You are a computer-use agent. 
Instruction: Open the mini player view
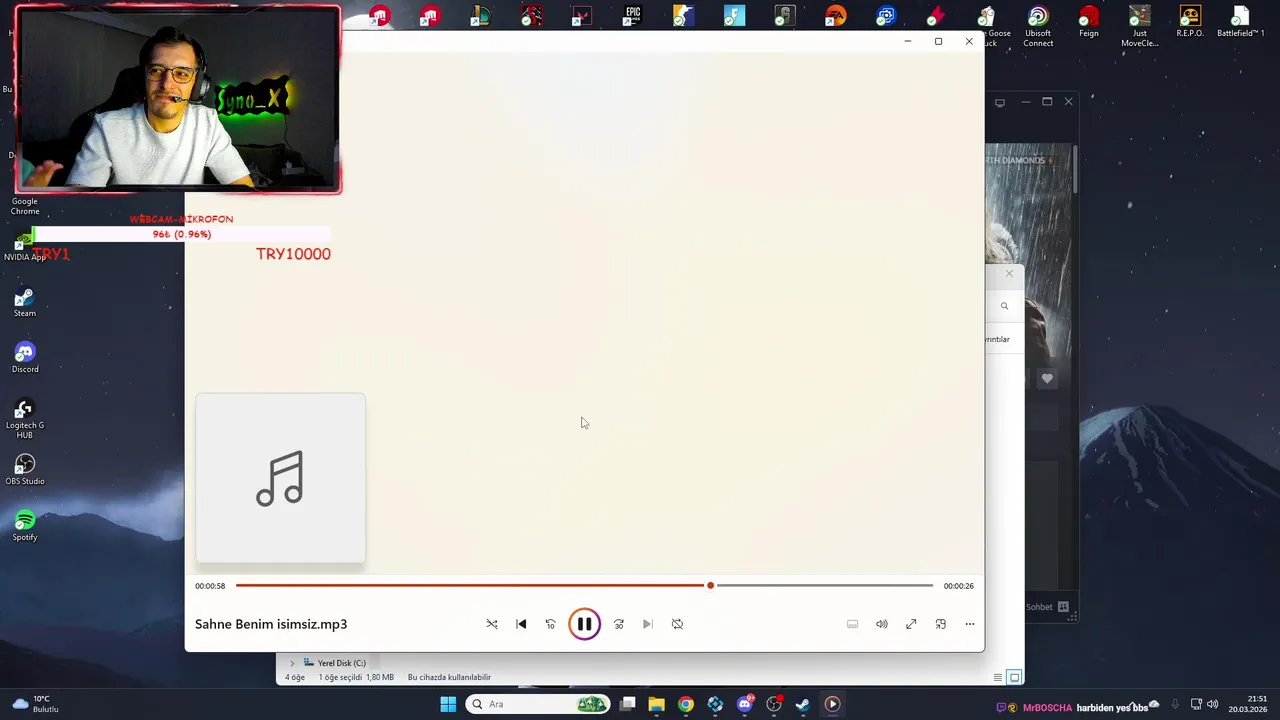point(940,624)
